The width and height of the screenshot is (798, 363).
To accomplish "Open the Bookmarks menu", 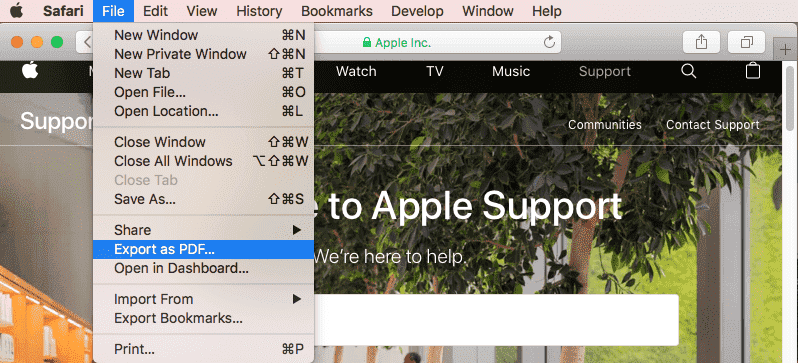I will [x=336, y=11].
